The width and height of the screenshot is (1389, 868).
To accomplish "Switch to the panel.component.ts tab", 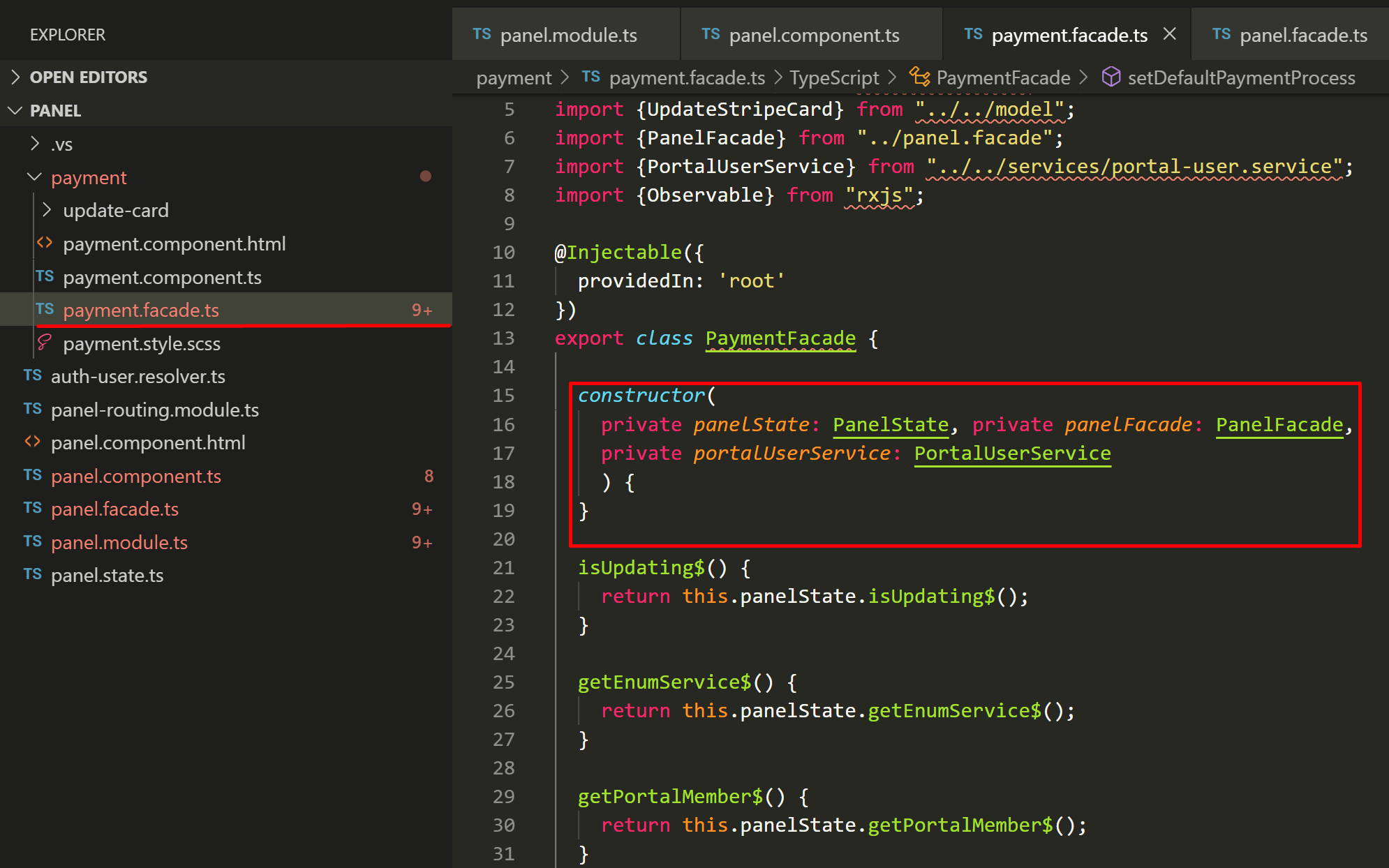I will click(813, 36).
